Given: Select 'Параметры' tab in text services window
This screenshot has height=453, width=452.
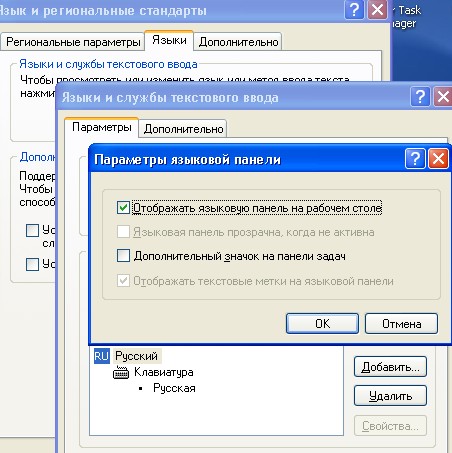Looking at the screenshot, I should [102, 127].
